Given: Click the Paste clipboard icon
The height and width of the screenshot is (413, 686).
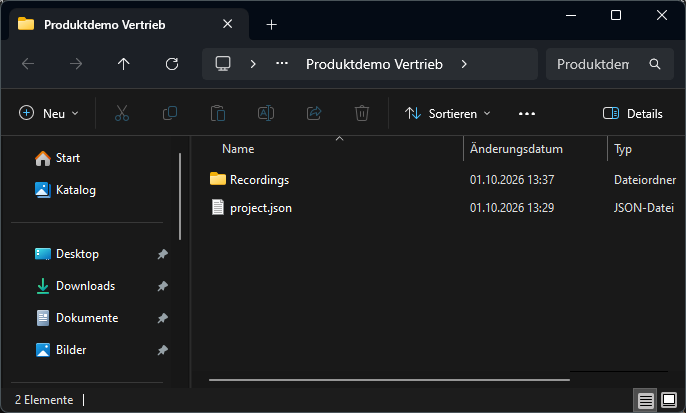Looking at the screenshot, I should pos(217,113).
